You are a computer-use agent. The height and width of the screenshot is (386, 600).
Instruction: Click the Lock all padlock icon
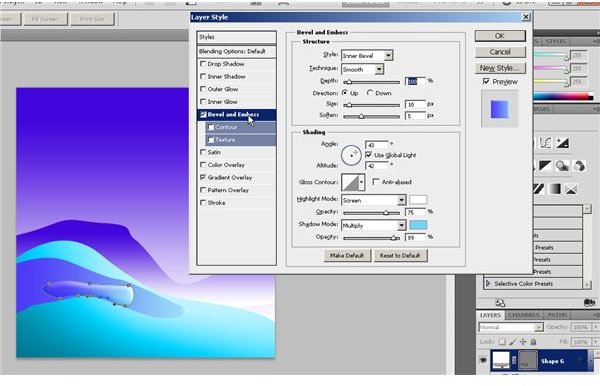pos(533,342)
